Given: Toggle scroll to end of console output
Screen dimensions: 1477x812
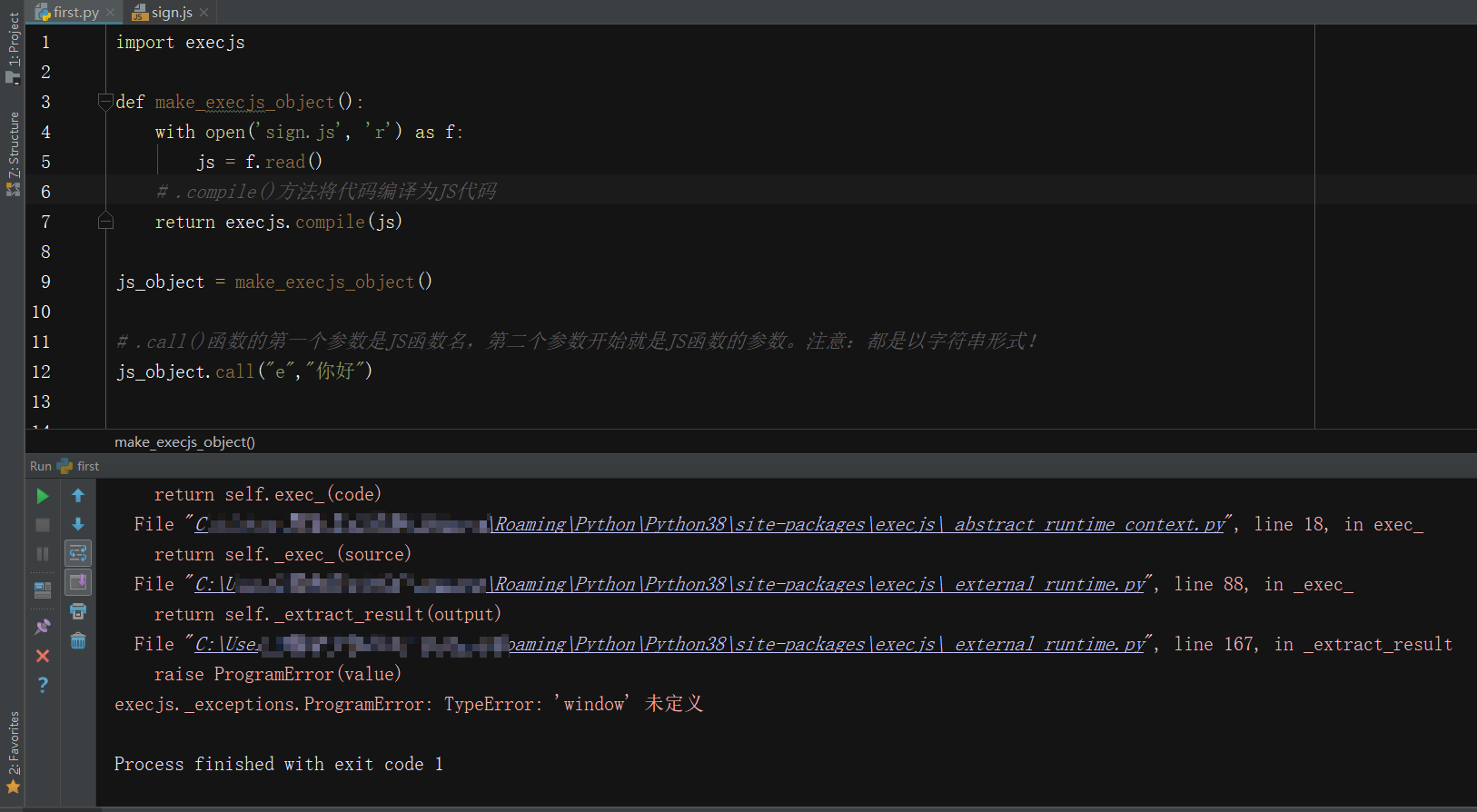Looking at the screenshot, I should (78, 582).
